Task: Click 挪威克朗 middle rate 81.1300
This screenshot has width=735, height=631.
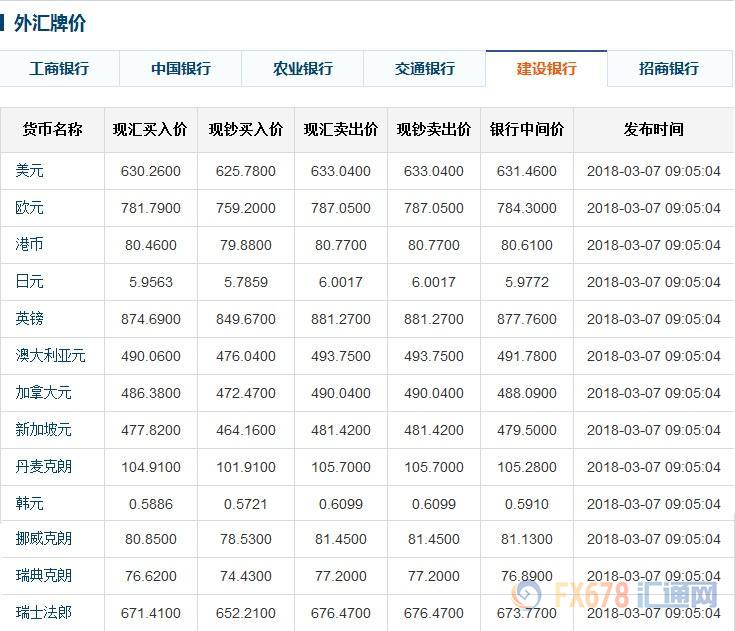Action: [x=527, y=539]
